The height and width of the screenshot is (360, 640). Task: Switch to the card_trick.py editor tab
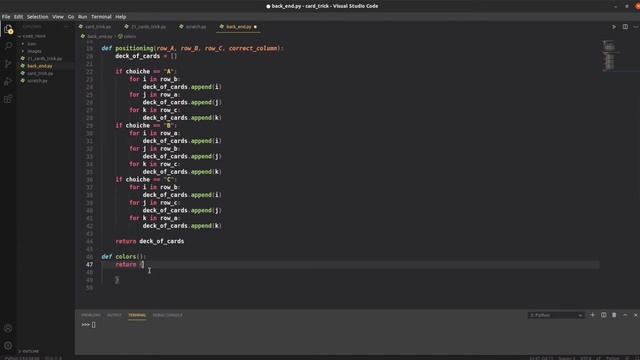pos(97,27)
